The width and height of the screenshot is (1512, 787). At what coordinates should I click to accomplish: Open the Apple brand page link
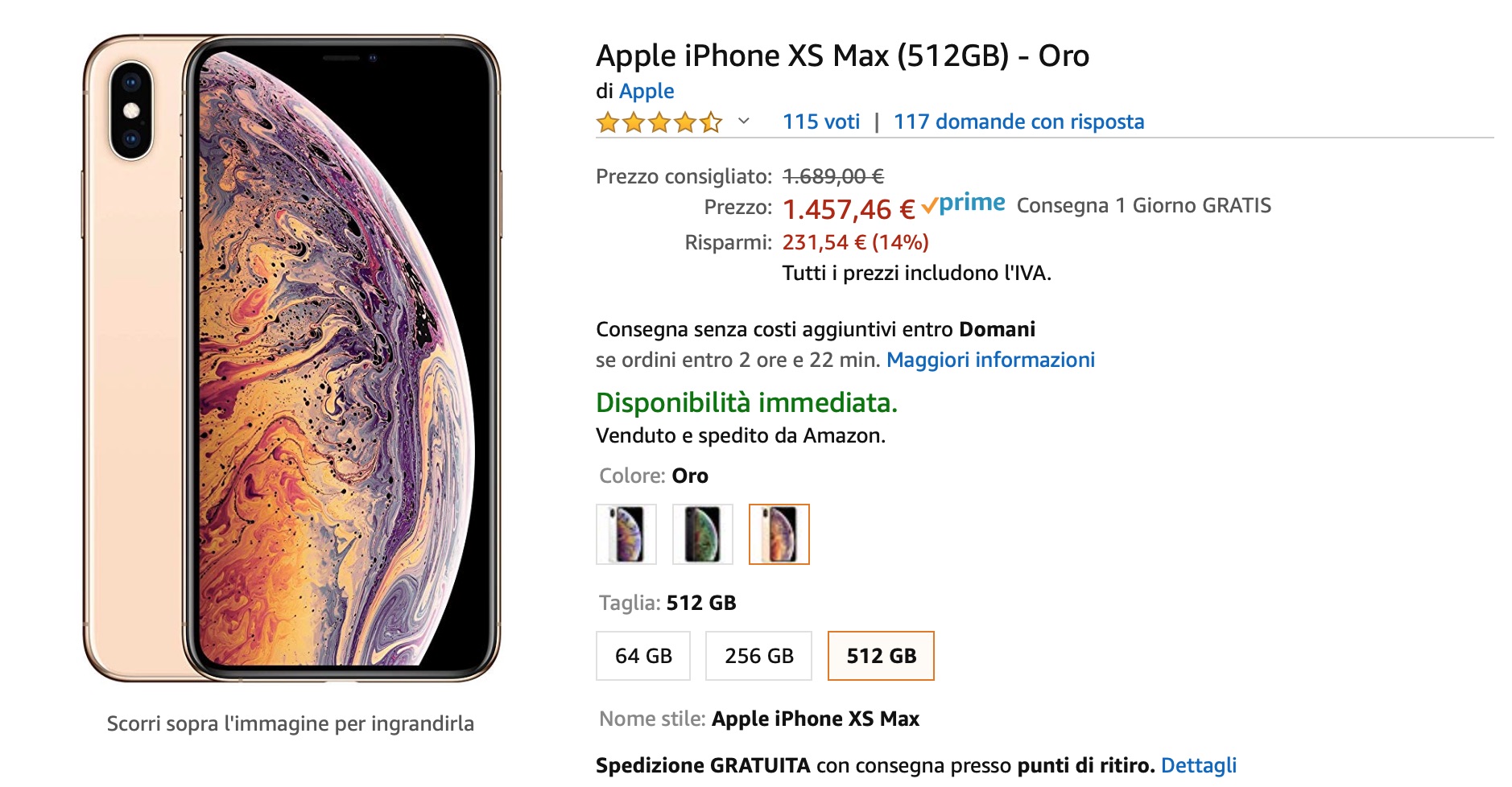[647, 91]
